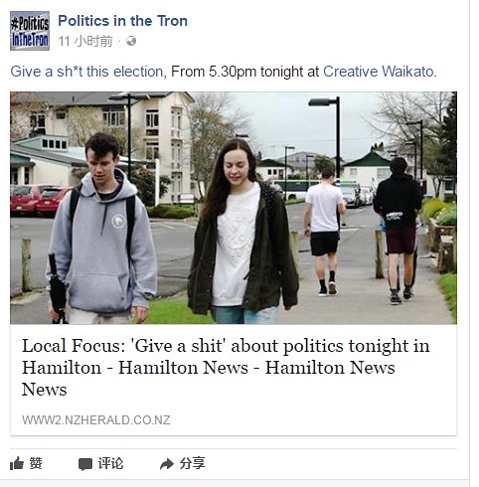Click the speech bubble comment icon
This screenshot has height=487, width=479.
click(85, 464)
